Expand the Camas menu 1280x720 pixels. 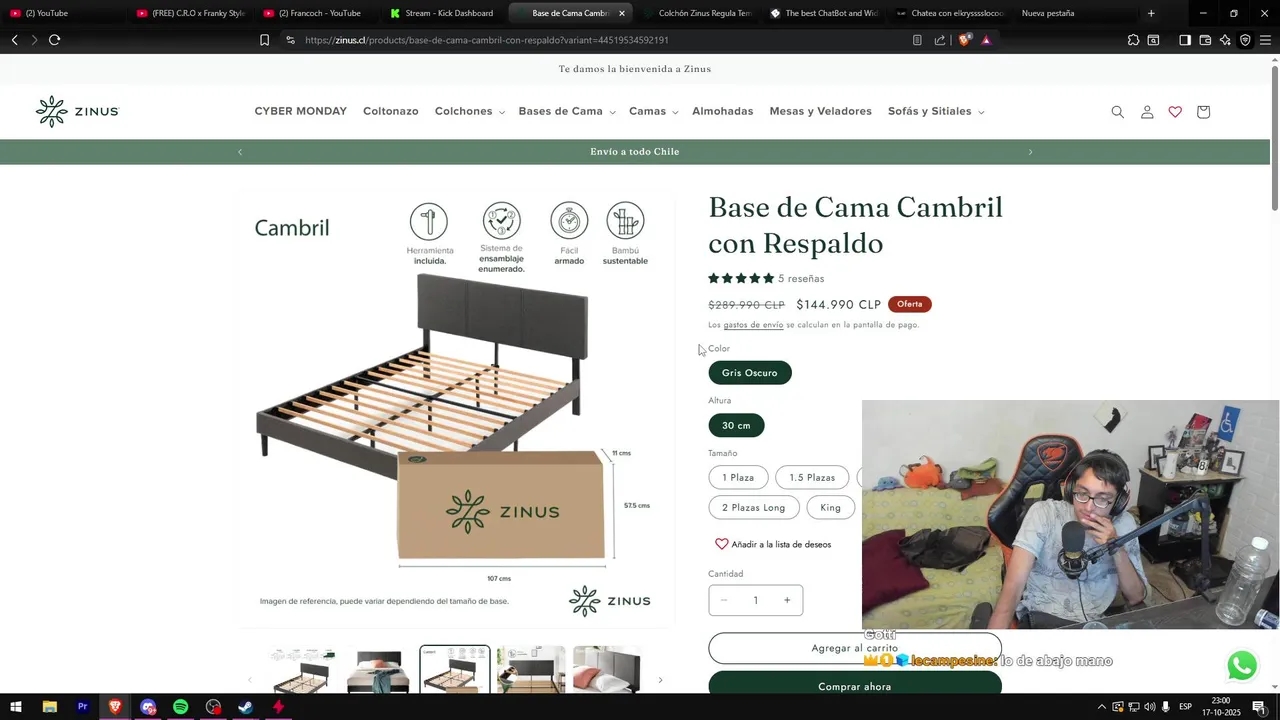click(x=653, y=112)
